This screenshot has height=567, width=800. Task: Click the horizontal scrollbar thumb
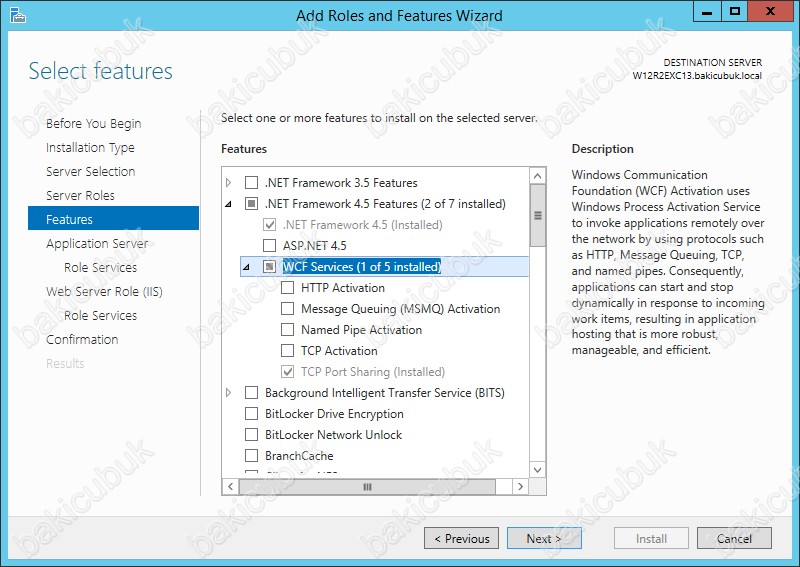367,486
